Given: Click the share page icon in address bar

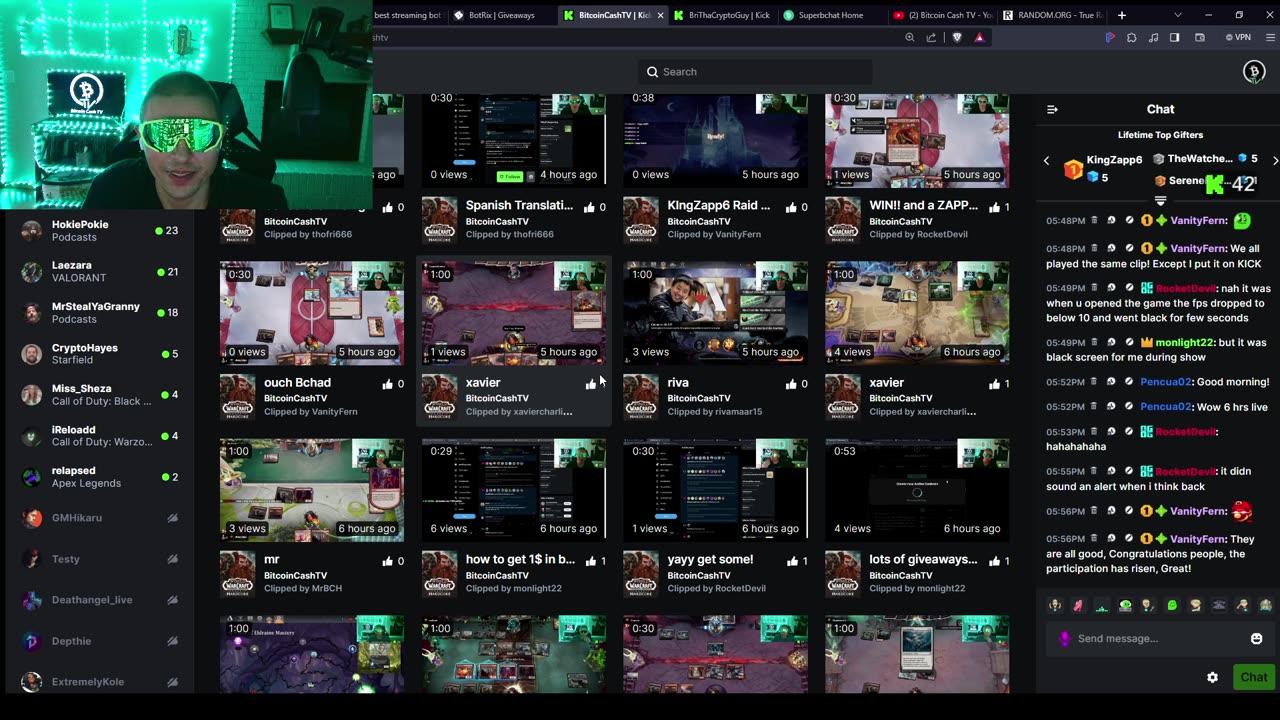Looking at the screenshot, I should 931,37.
